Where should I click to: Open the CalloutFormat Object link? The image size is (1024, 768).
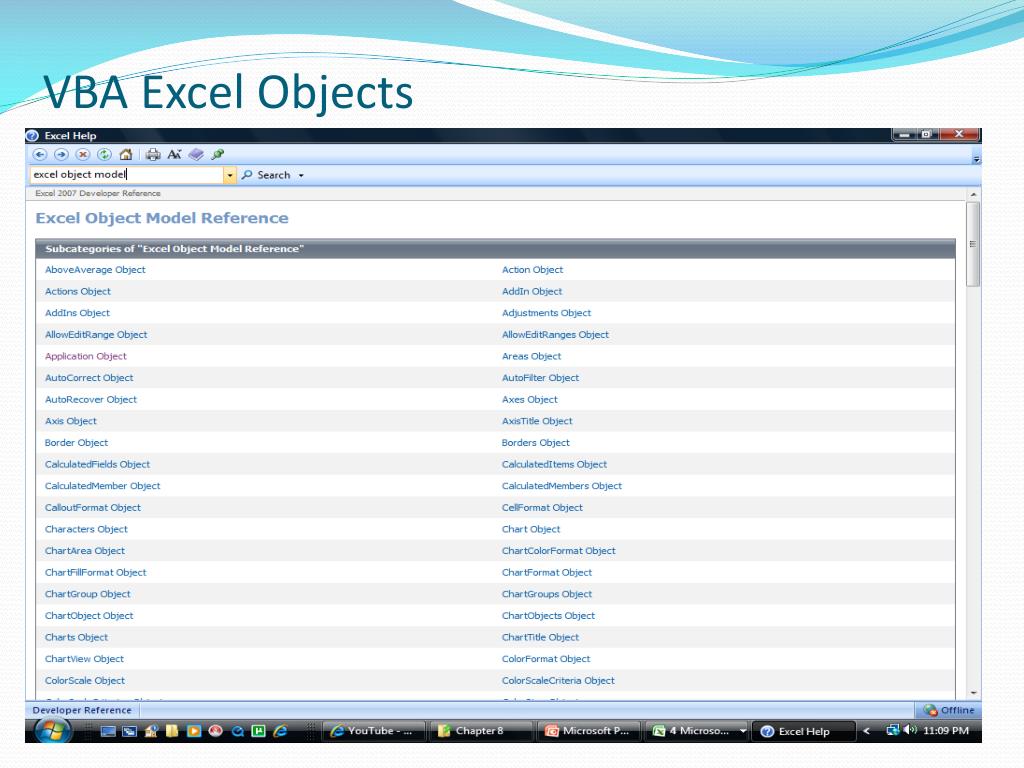[x=93, y=507]
